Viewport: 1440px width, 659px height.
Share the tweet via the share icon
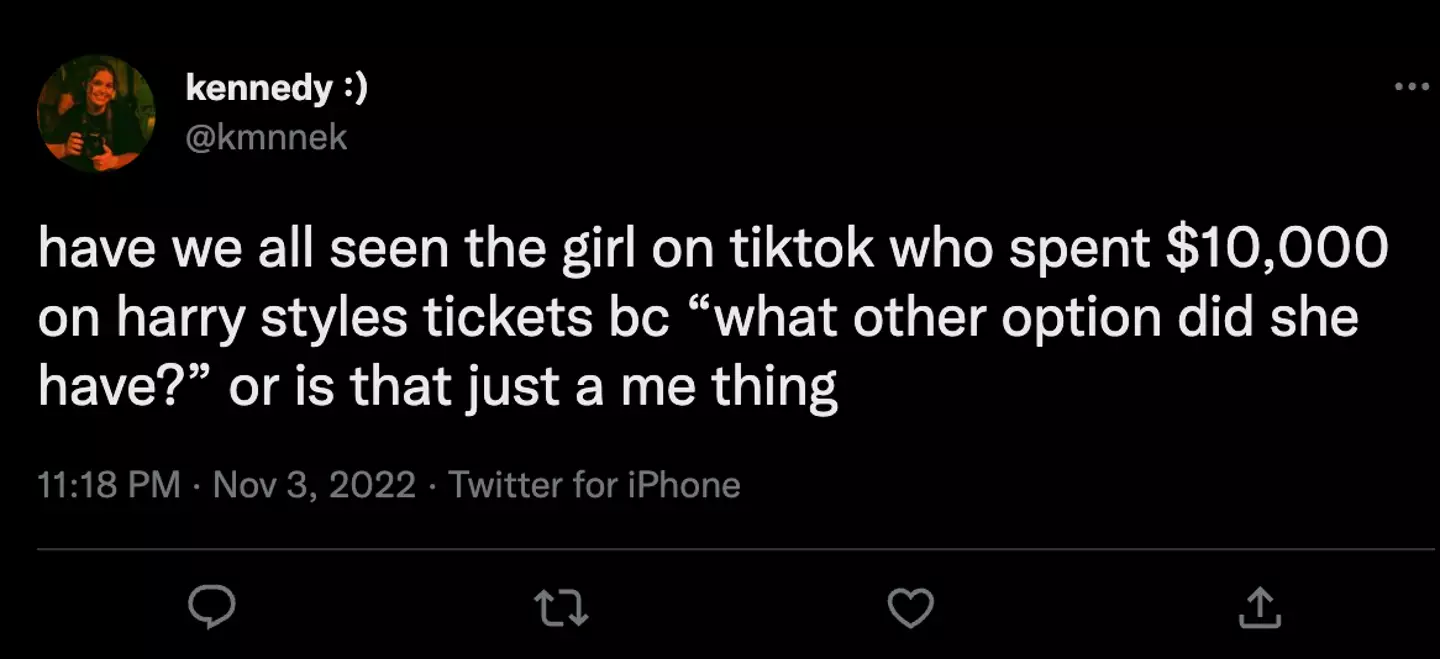(x=1260, y=606)
